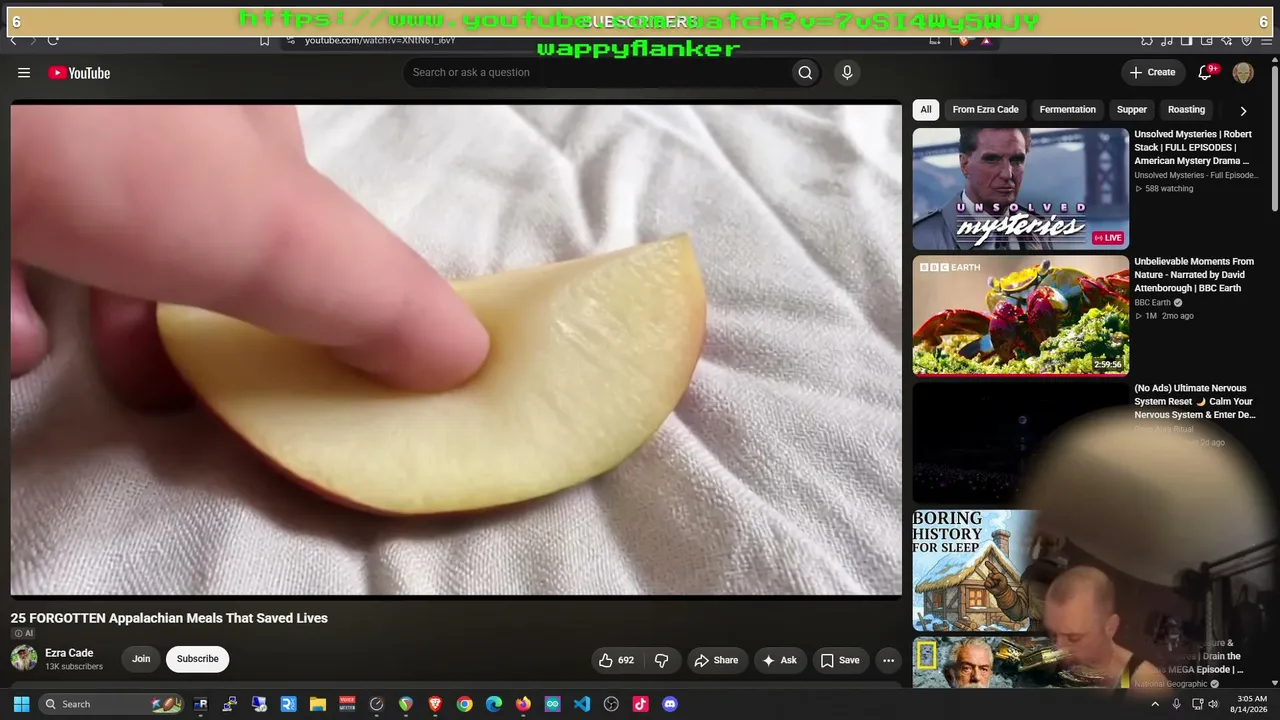The height and width of the screenshot is (720, 1280).
Task: Open the browser main menu
Action: [x=1266, y=40]
